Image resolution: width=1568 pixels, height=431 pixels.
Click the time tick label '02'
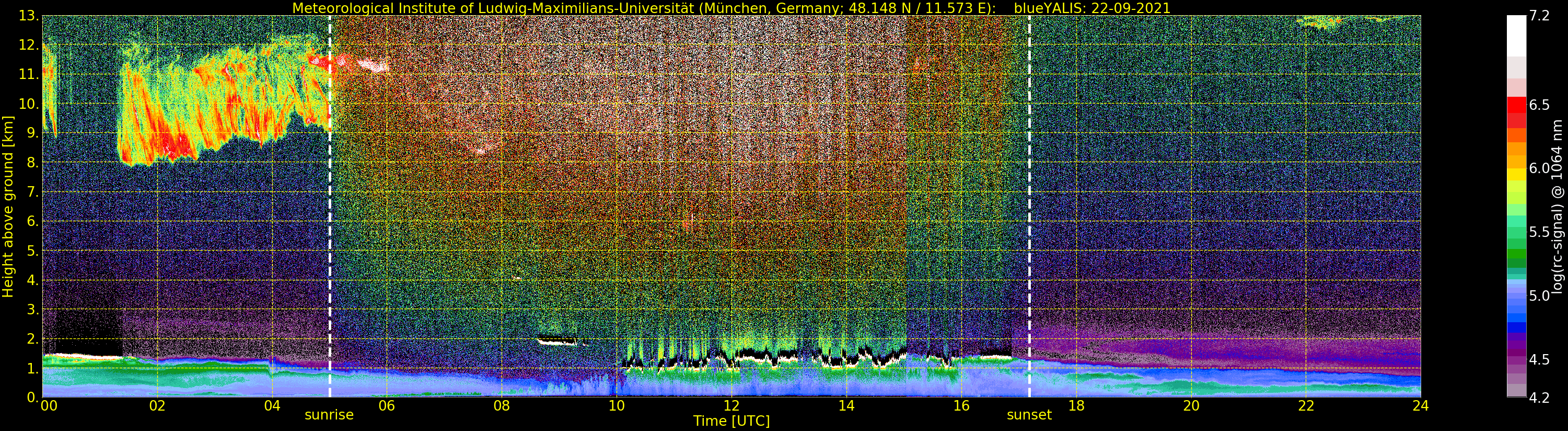coord(157,406)
